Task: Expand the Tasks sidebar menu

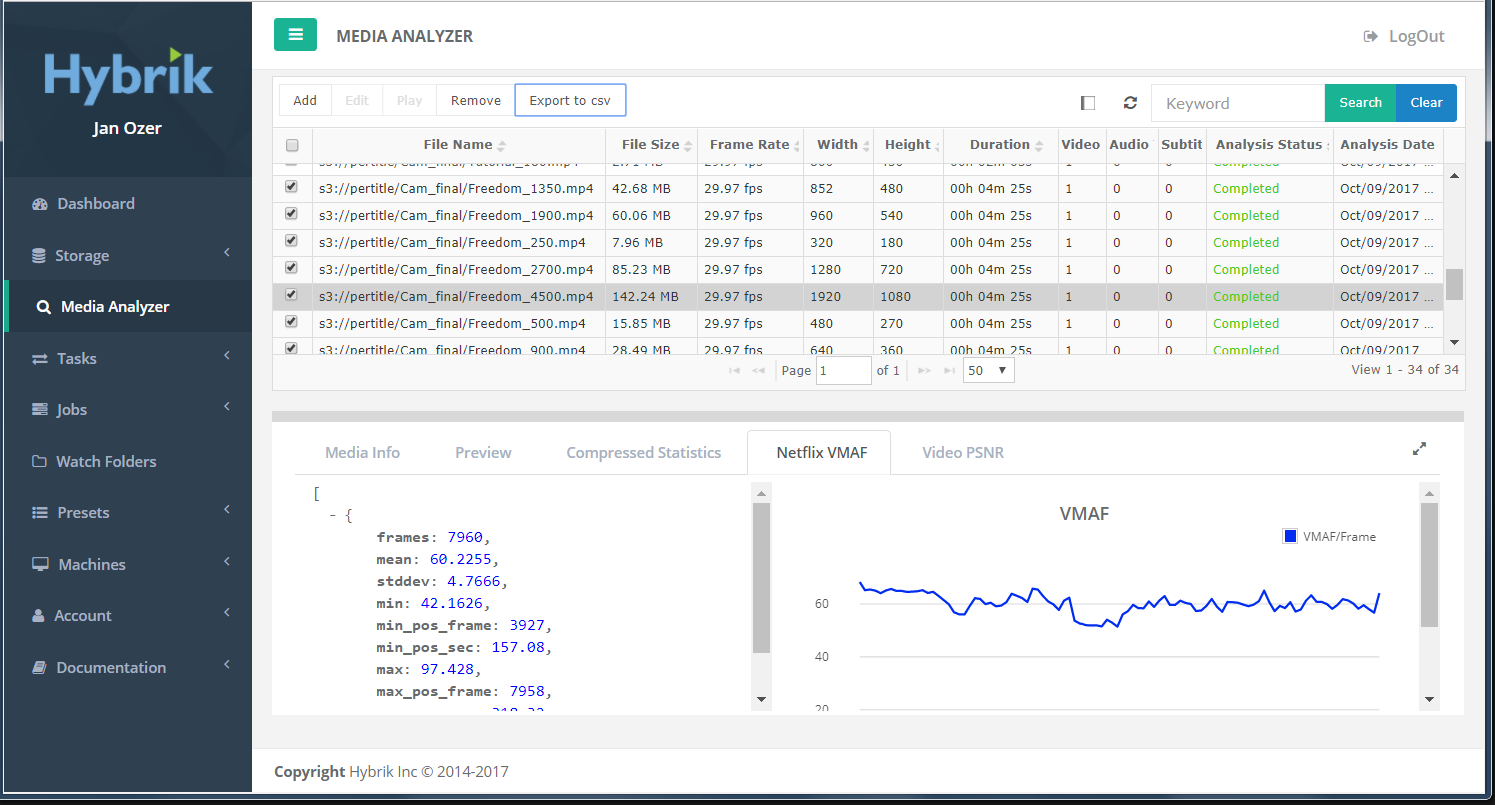Action: [227, 356]
